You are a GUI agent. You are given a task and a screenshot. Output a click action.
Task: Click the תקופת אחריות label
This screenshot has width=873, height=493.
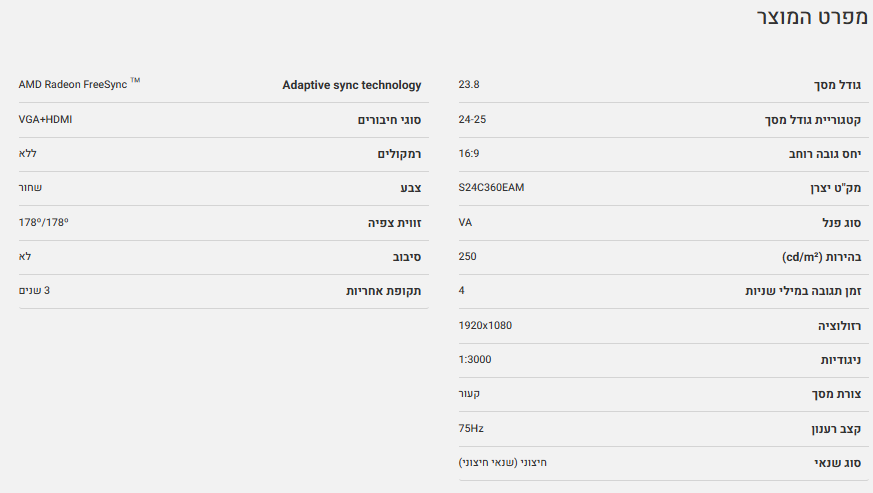[x=383, y=291]
